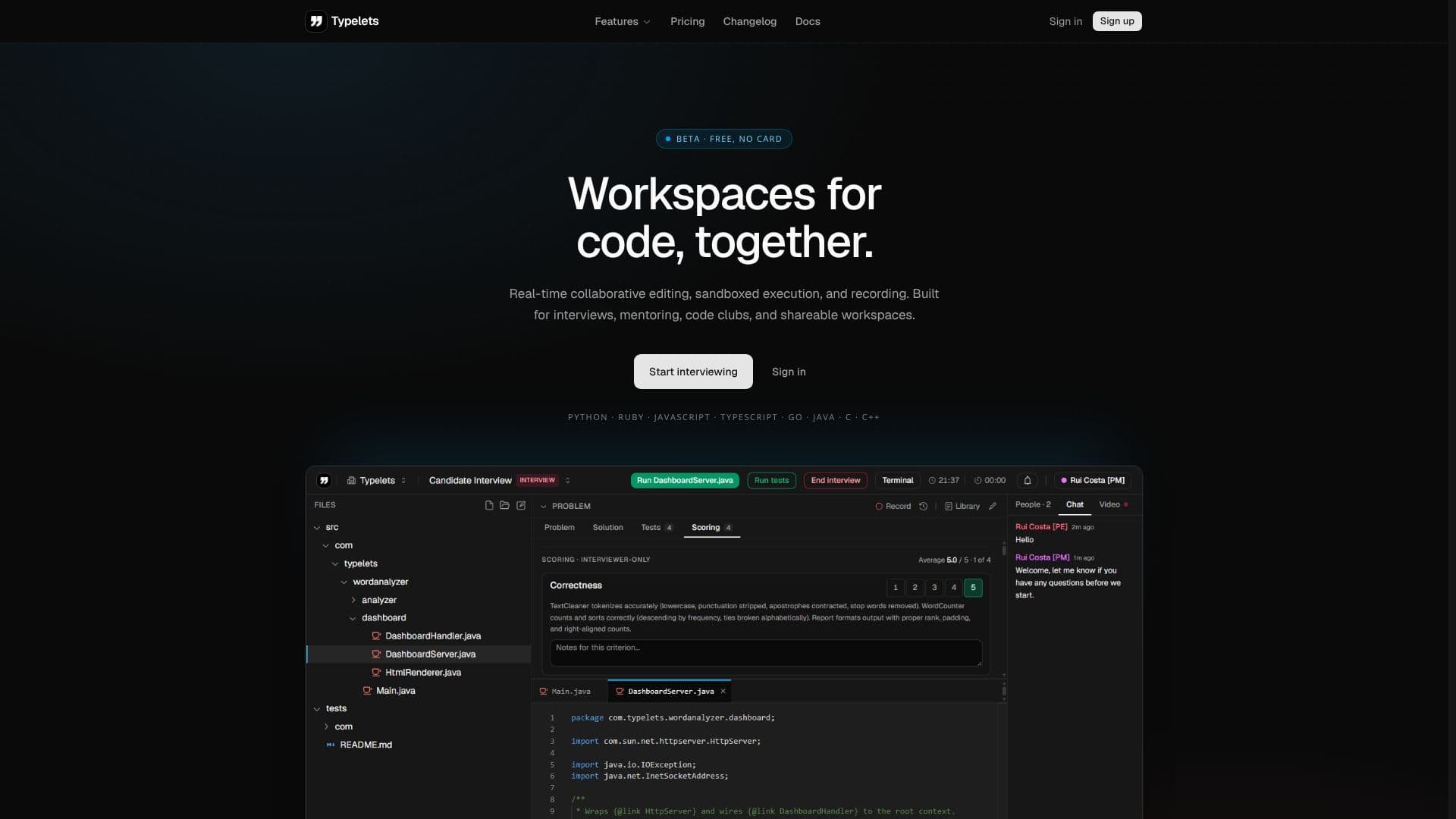Open the Main.java editor tab

point(565,692)
